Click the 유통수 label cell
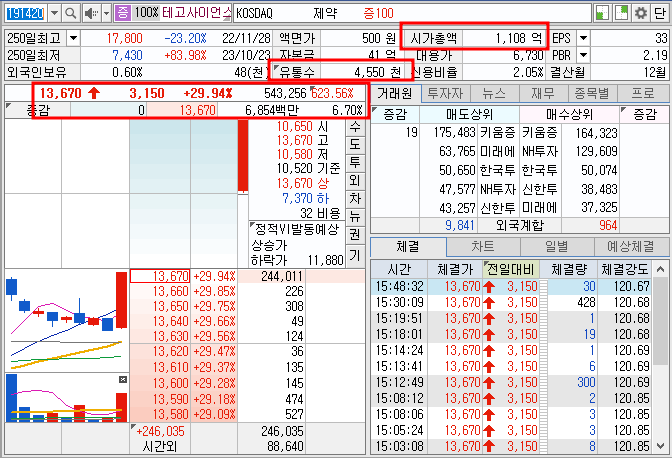The height and width of the screenshot is (458, 672). (297, 72)
